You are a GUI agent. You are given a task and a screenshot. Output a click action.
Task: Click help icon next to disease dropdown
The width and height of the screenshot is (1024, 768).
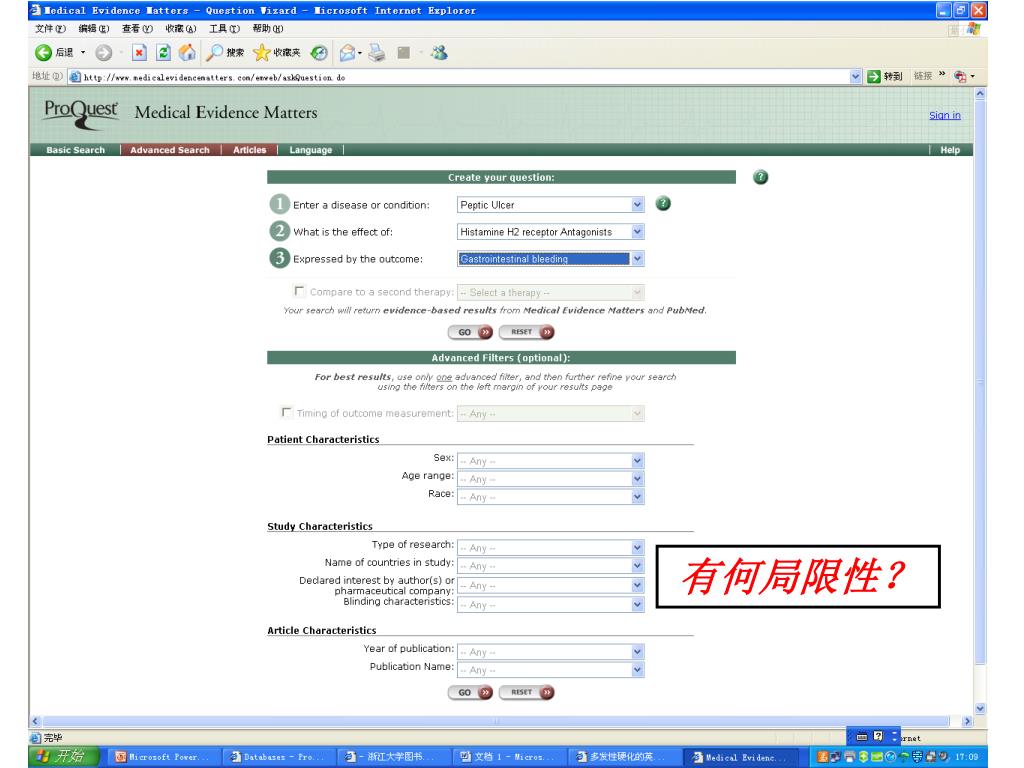pyautogui.click(x=663, y=204)
